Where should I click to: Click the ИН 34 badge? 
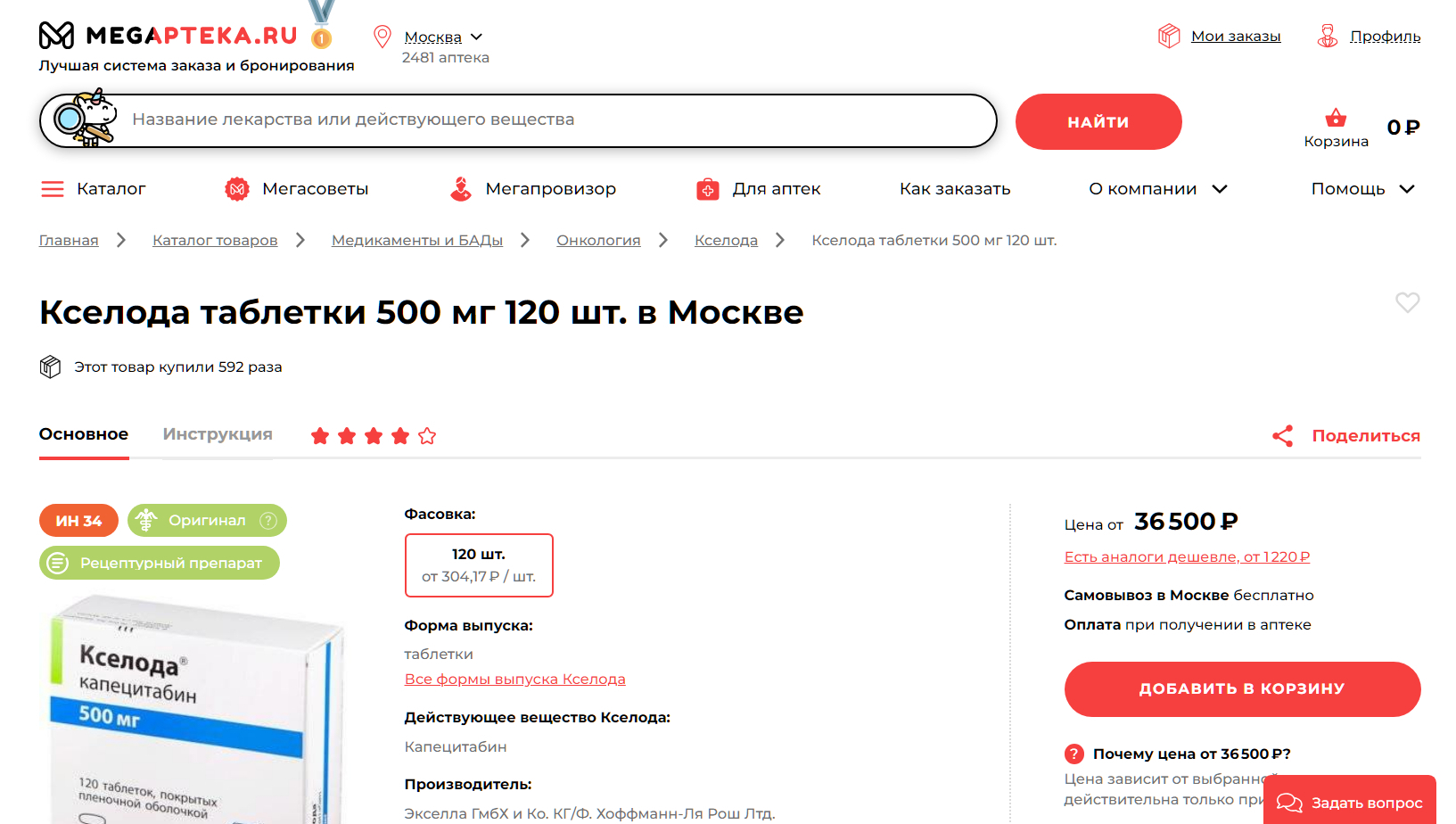[x=78, y=521]
